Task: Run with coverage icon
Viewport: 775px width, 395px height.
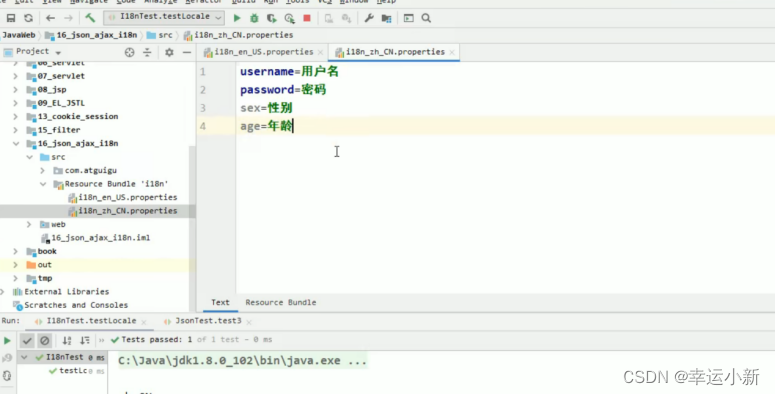Action: [271, 18]
